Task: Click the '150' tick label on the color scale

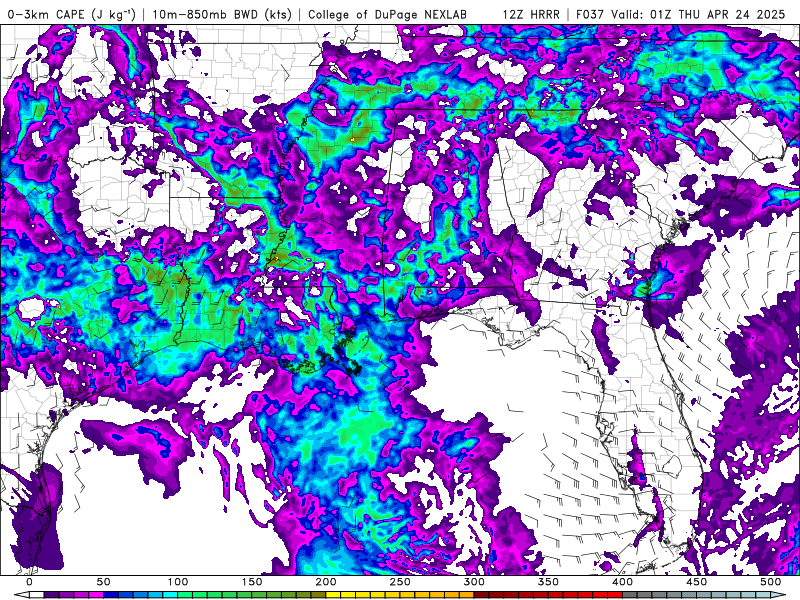Action: click(252, 582)
